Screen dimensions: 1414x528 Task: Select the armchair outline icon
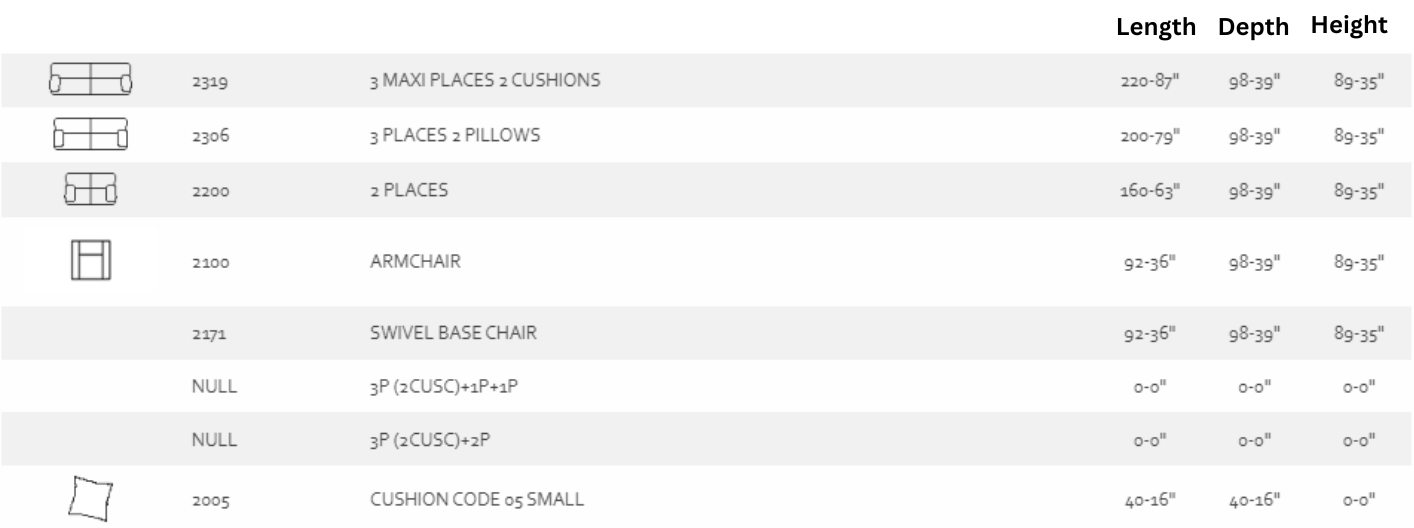click(89, 260)
